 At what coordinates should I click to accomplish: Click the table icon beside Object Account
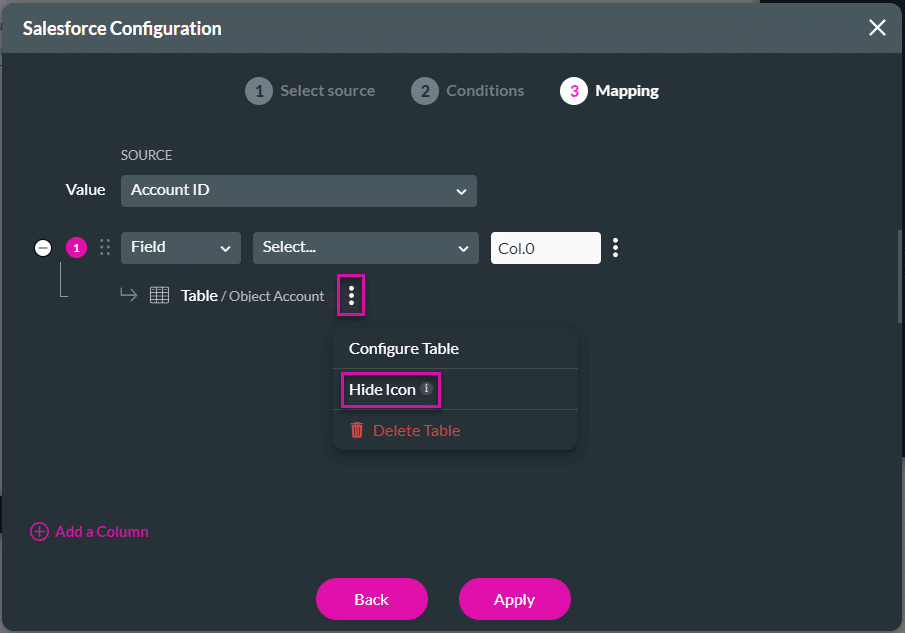point(160,295)
